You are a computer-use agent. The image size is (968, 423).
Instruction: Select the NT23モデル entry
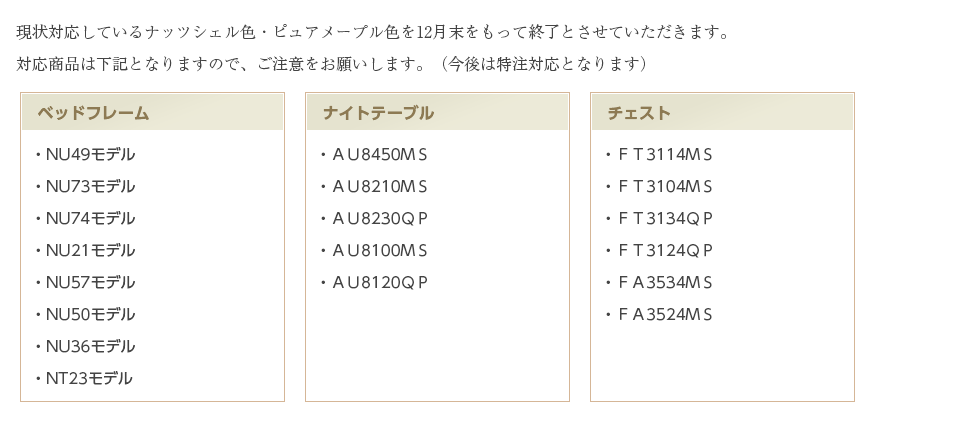[89, 379]
